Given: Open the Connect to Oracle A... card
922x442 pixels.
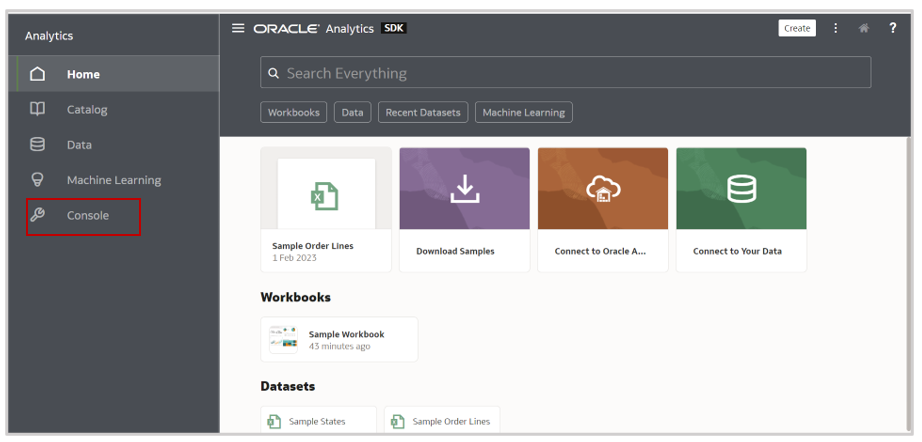Looking at the screenshot, I should point(603,209).
